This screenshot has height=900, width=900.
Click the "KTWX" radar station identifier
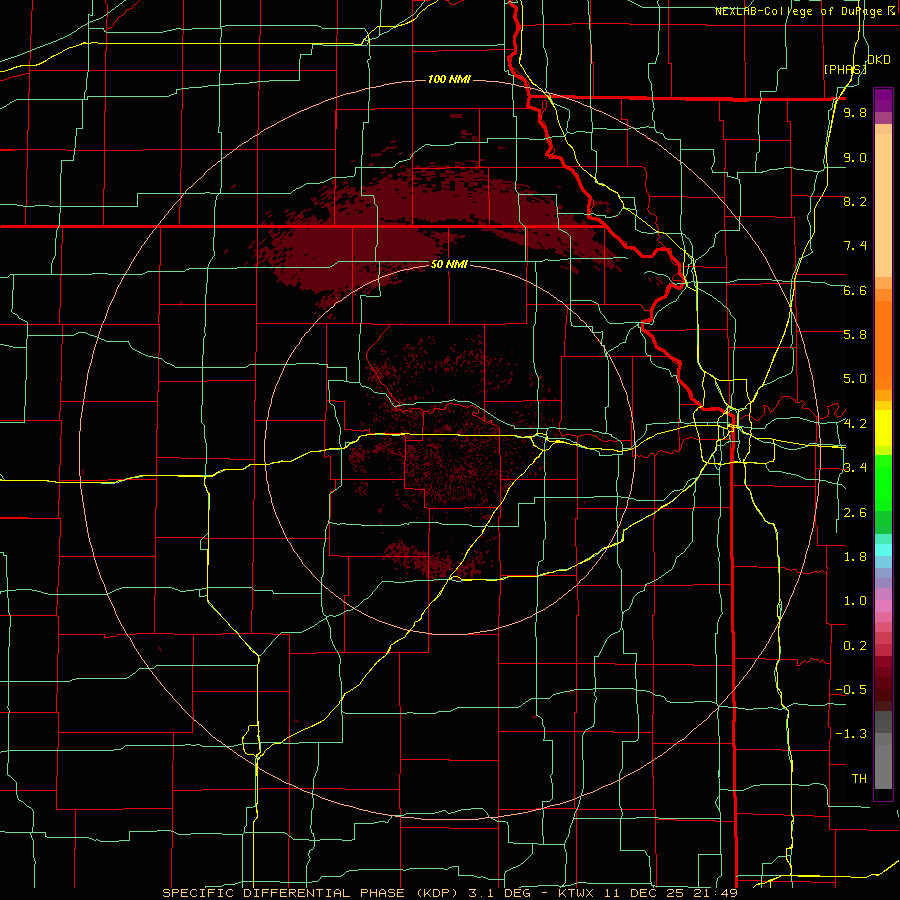click(576, 893)
